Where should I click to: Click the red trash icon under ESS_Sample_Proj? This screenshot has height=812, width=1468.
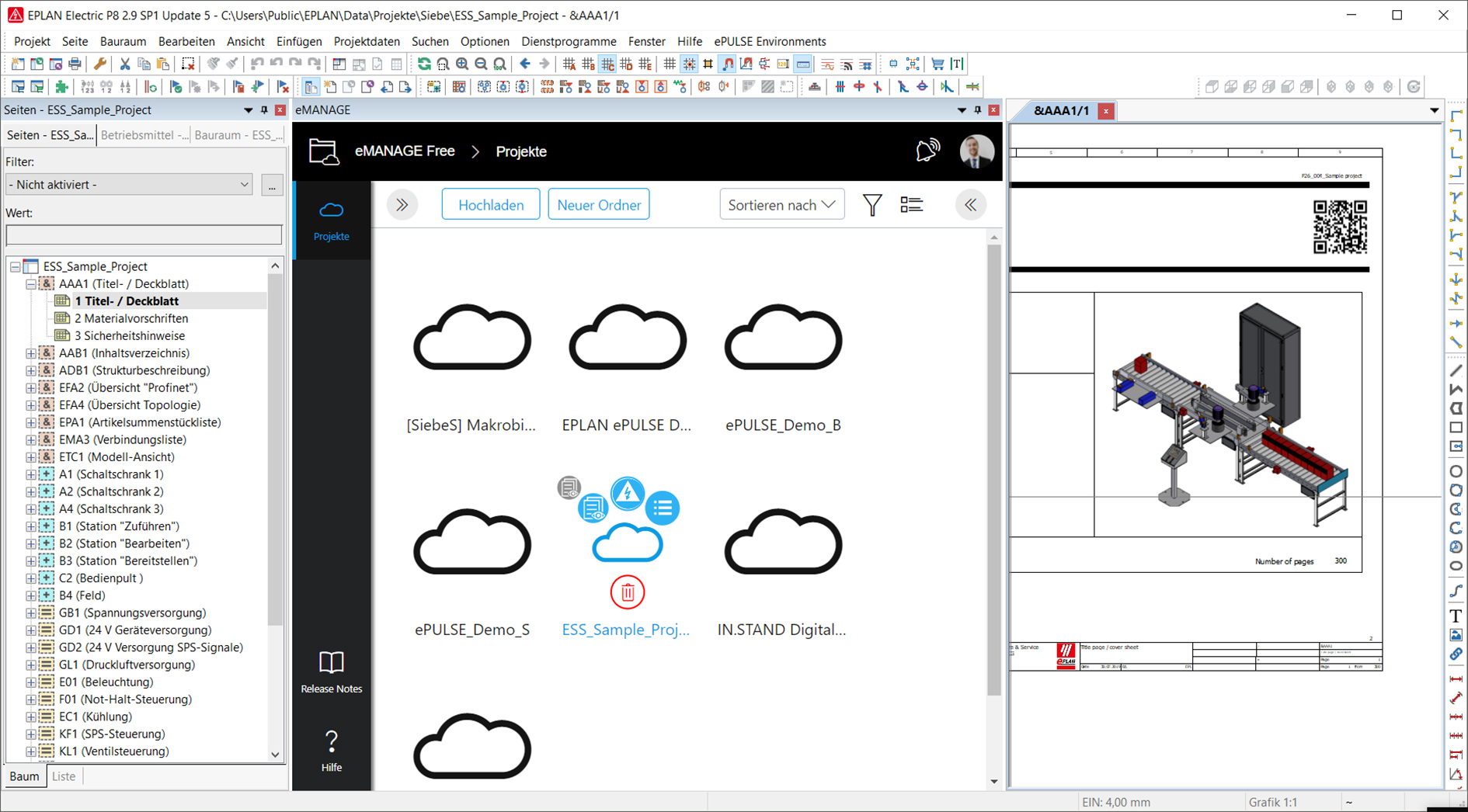[627, 592]
